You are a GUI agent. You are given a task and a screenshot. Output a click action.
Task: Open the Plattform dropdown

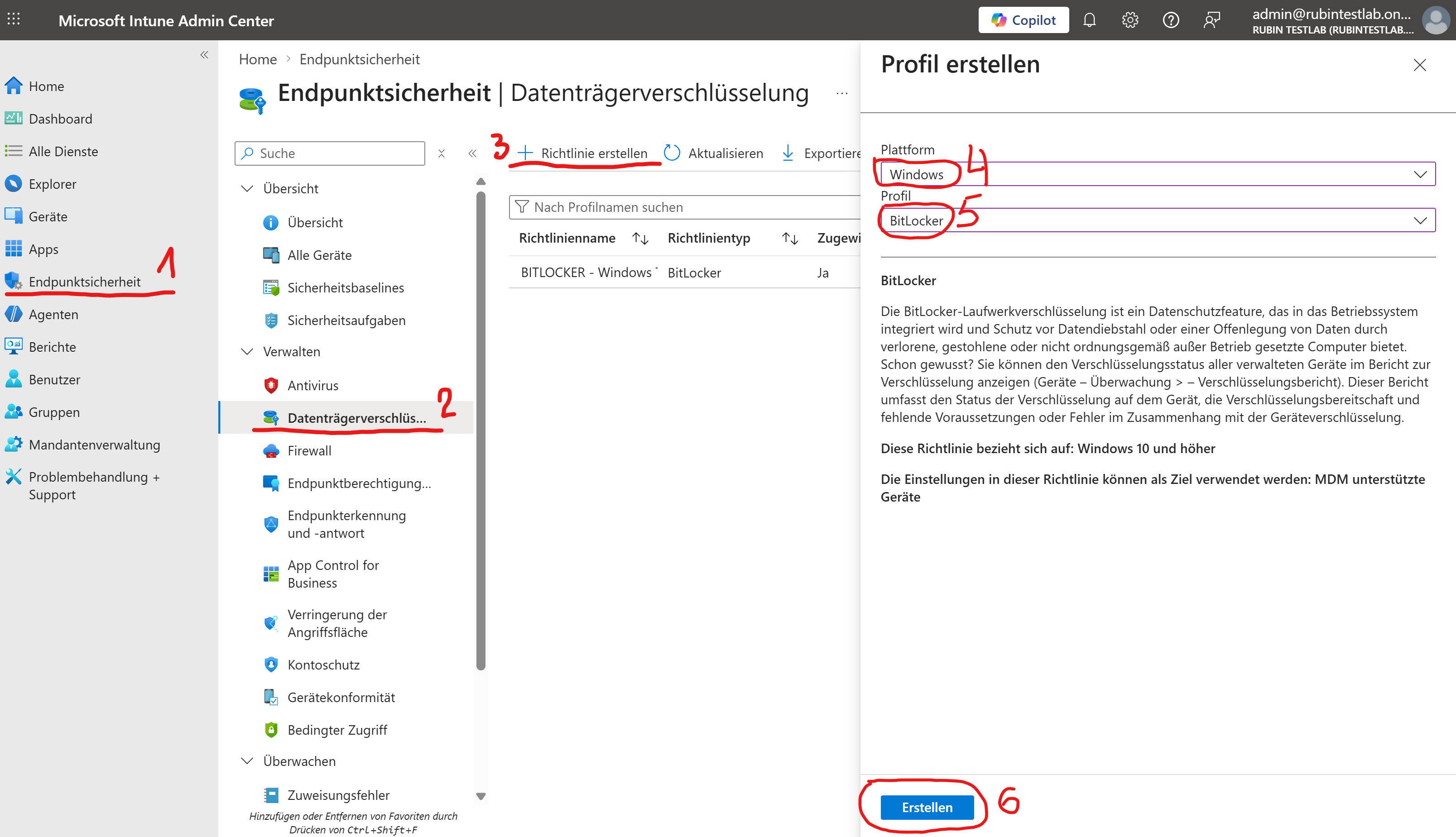click(1157, 174)
